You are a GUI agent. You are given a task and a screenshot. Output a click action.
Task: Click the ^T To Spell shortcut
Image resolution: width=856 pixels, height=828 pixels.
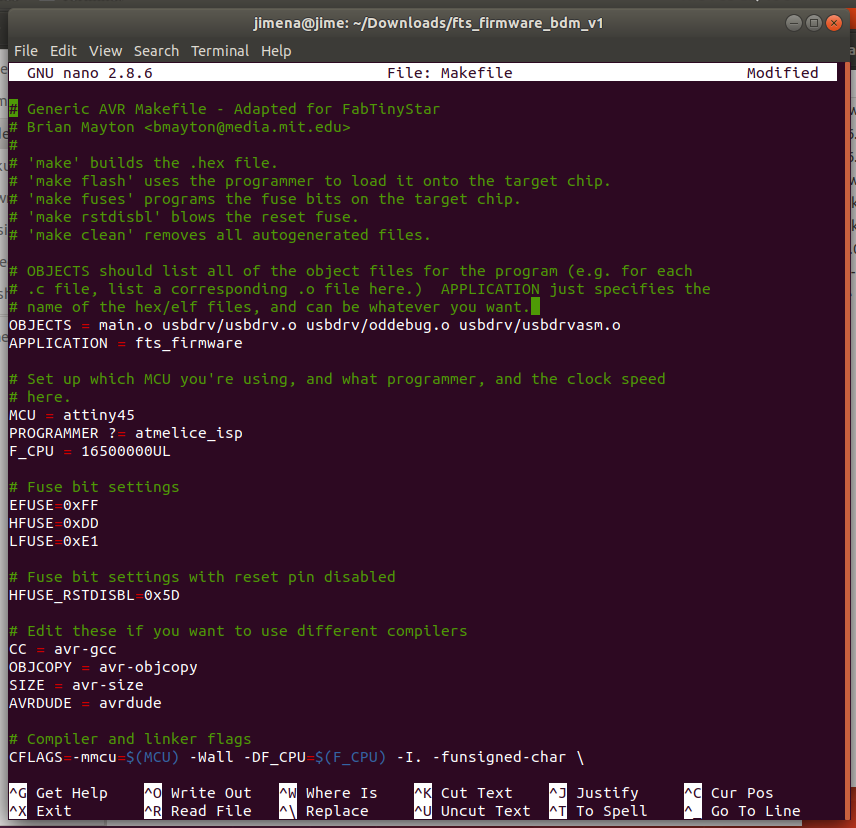pyautogui.click(x=598, y=811)
